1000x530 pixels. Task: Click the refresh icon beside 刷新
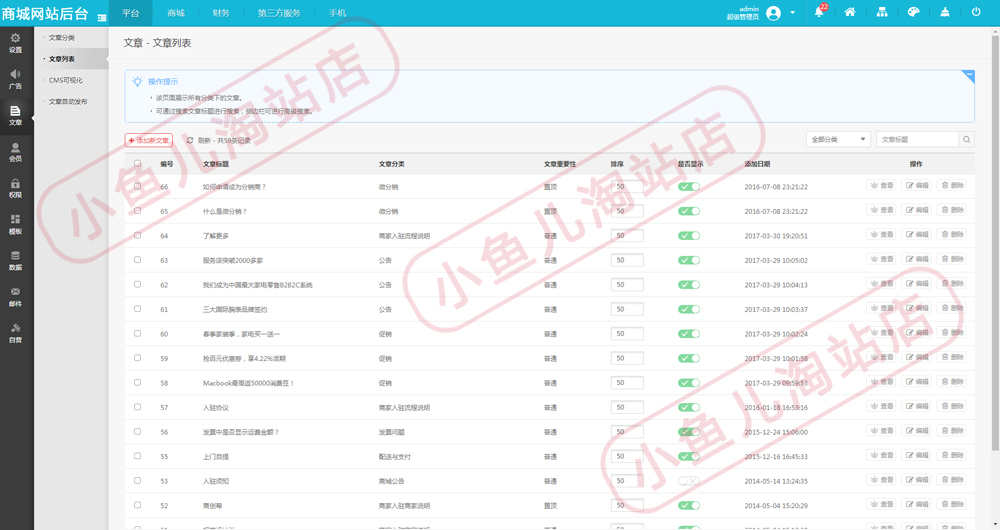[189, 140]
